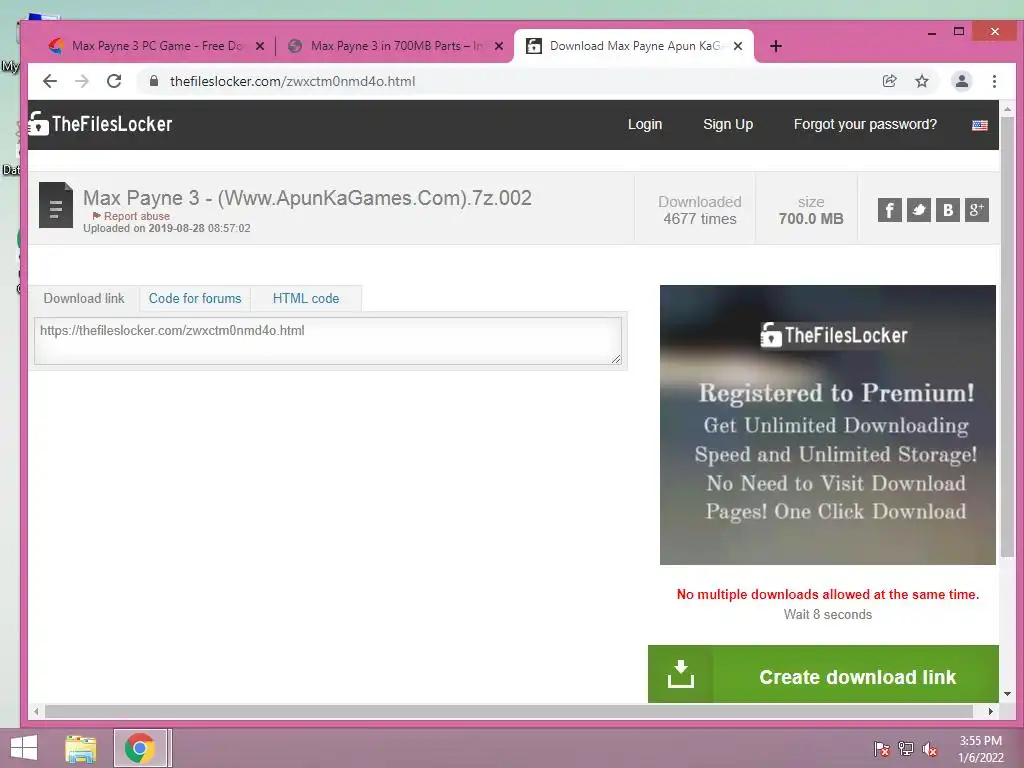Image resolution: width=1024 pixels, height=768 pixels.
Task: Click Wait 8 seconds countdown text
Action: point(827,615)
